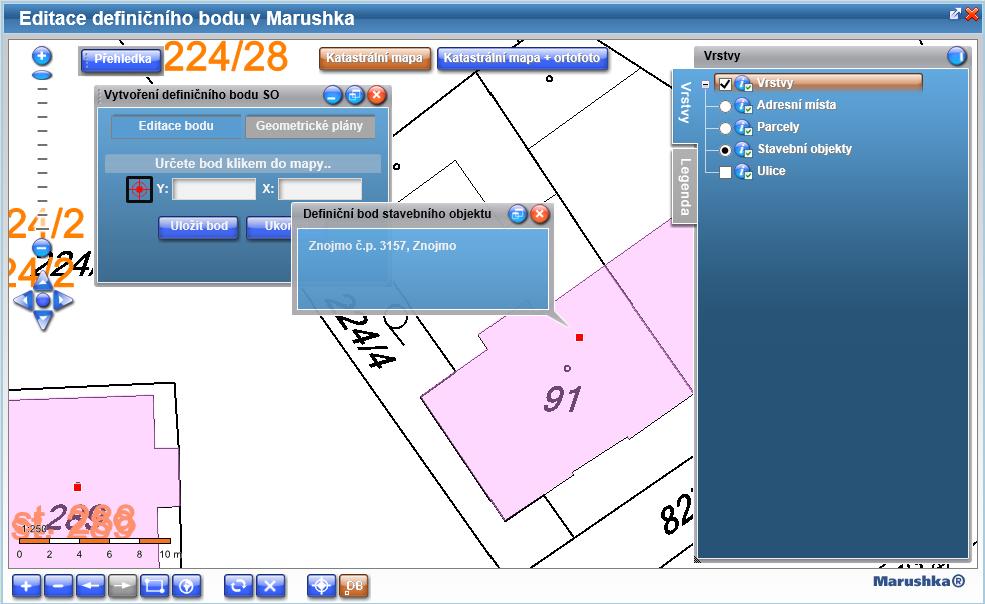Viewport: 985px width, 604px height.
Task: Click the minus button below the zoom slider
Action: pos(42,248)
